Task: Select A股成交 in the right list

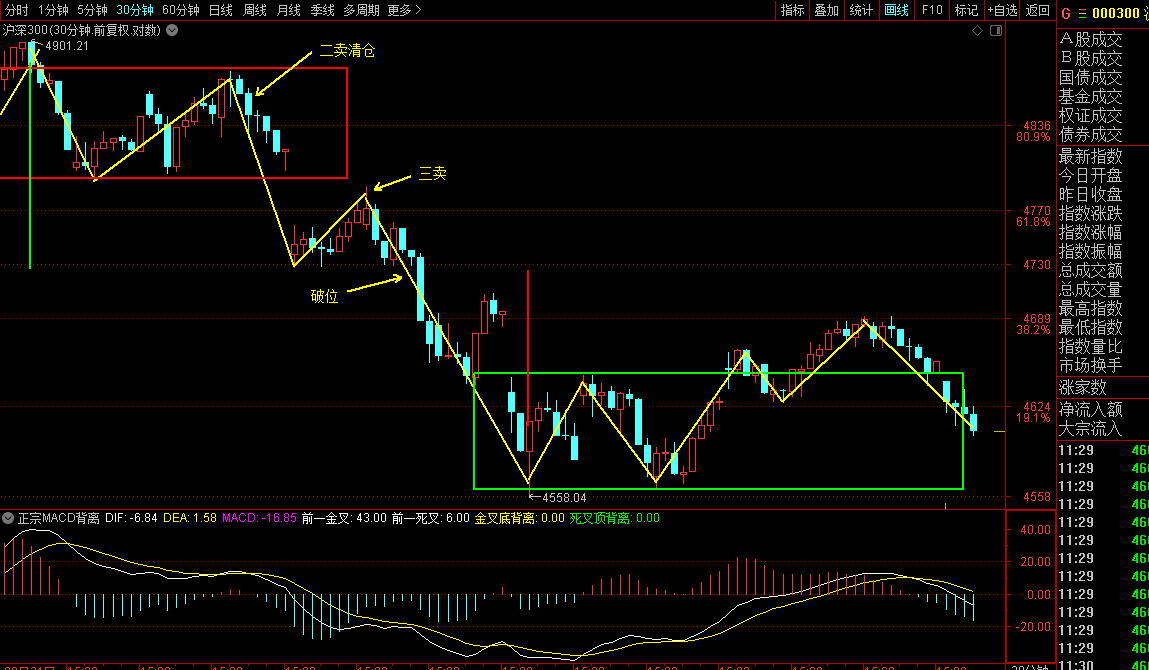Action: [x=1091, y=40]
